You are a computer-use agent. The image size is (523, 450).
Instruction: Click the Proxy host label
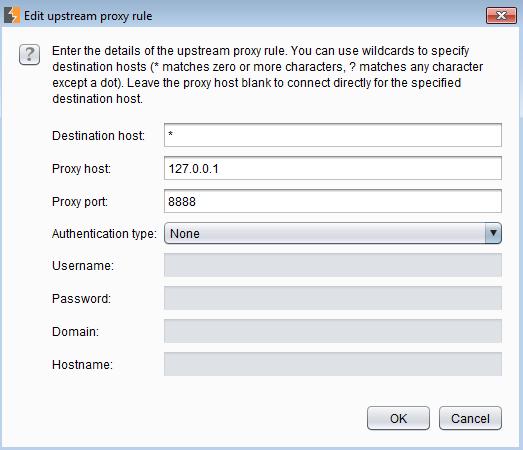click(81, 169)
